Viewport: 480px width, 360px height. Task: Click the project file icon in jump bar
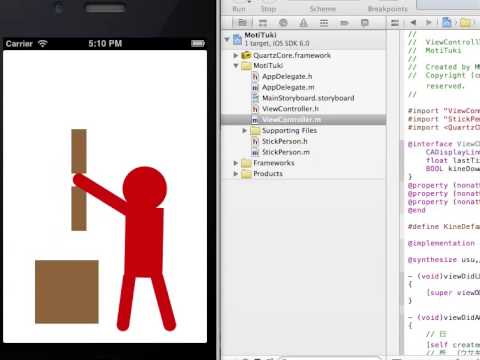click(x=446, y=22)
